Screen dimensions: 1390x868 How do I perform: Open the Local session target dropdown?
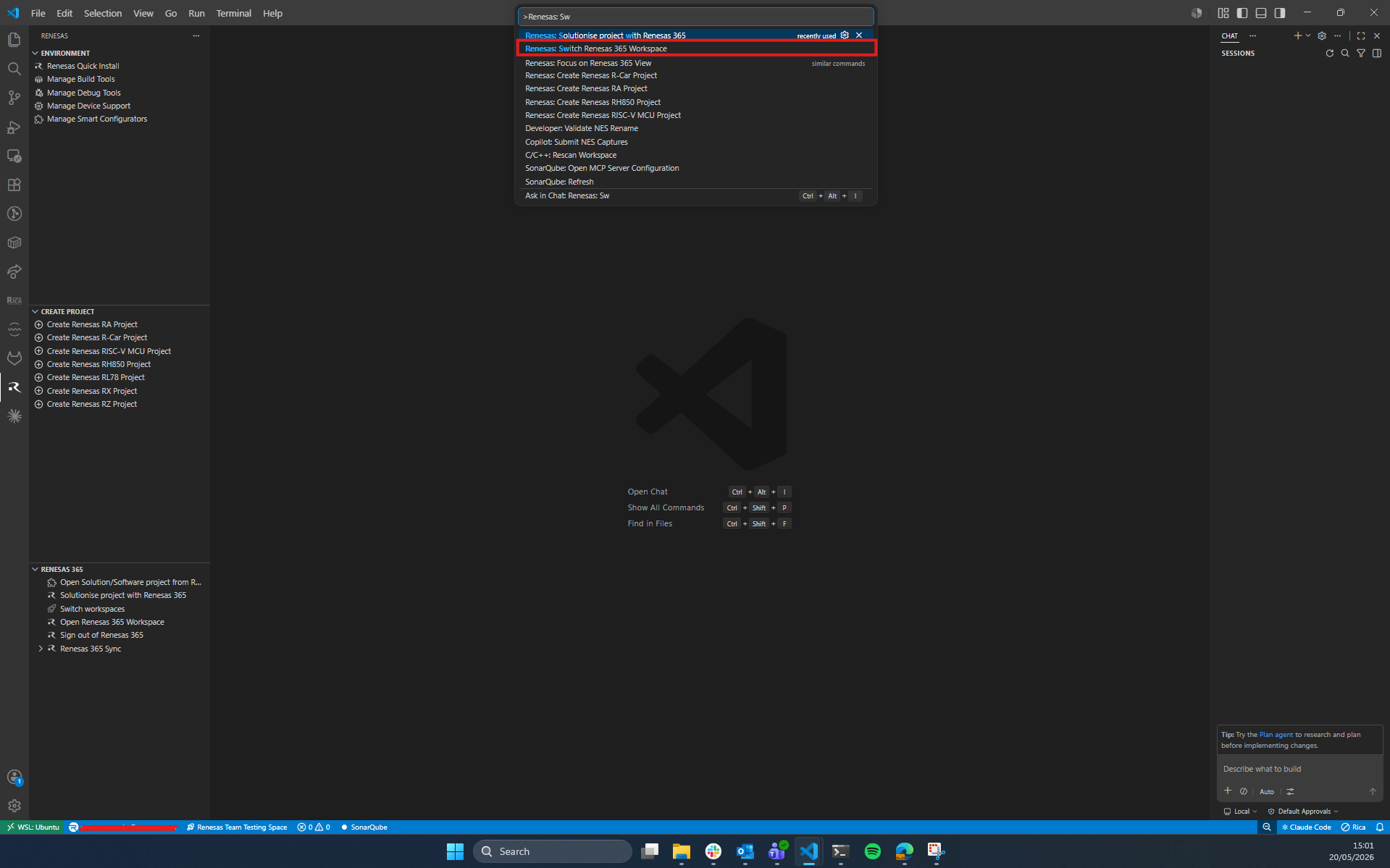coord(1241,811)
